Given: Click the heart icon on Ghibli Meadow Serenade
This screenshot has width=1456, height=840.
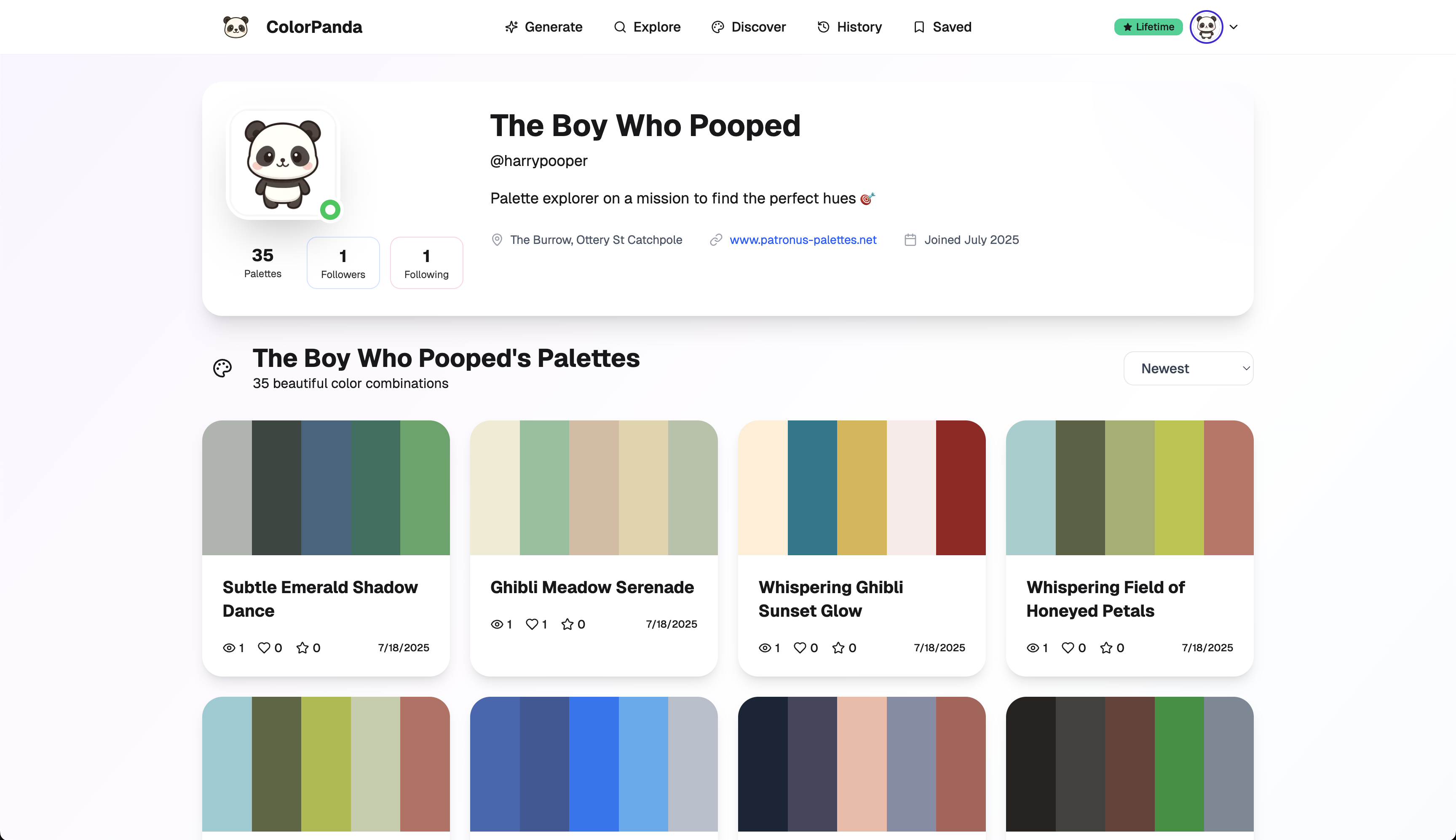Looking at the screenshot, I should tap(532, 624).
